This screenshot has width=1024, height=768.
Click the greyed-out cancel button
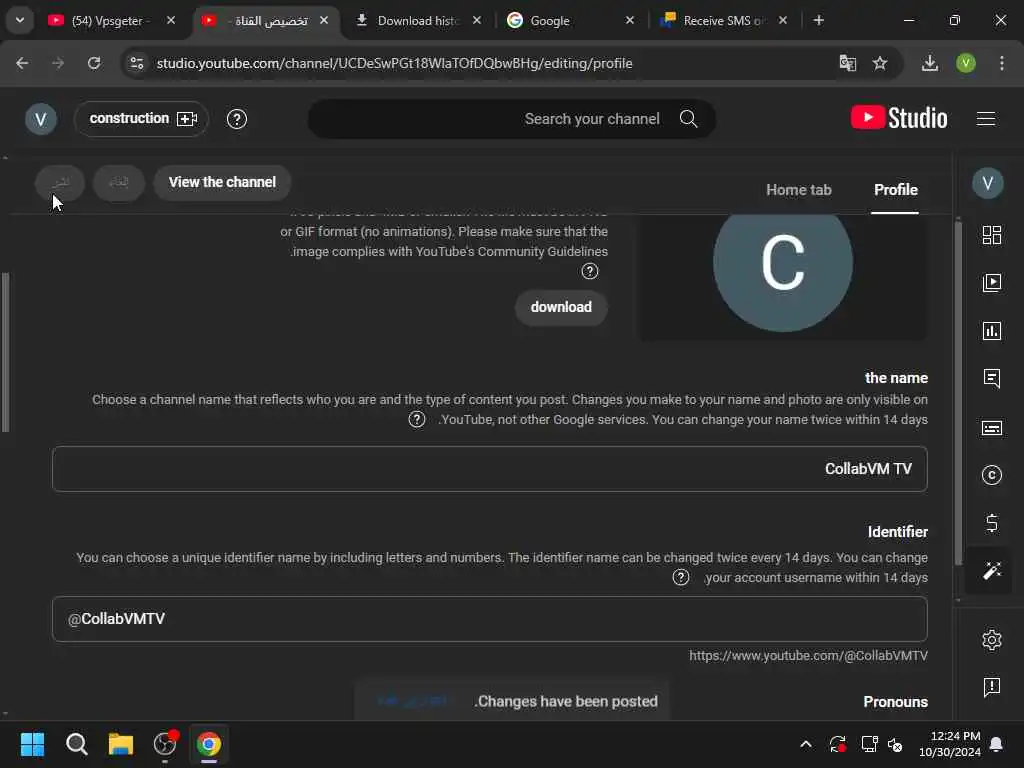pos(118,182)
